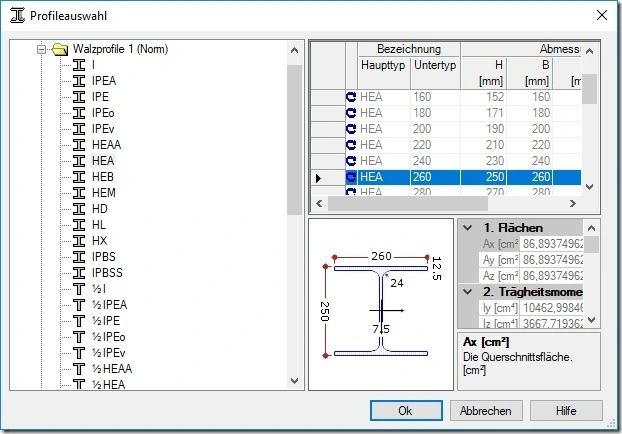622x434 pixels.
Task: Click the cross-section preview drawing
Action: (x=381, y=304)
